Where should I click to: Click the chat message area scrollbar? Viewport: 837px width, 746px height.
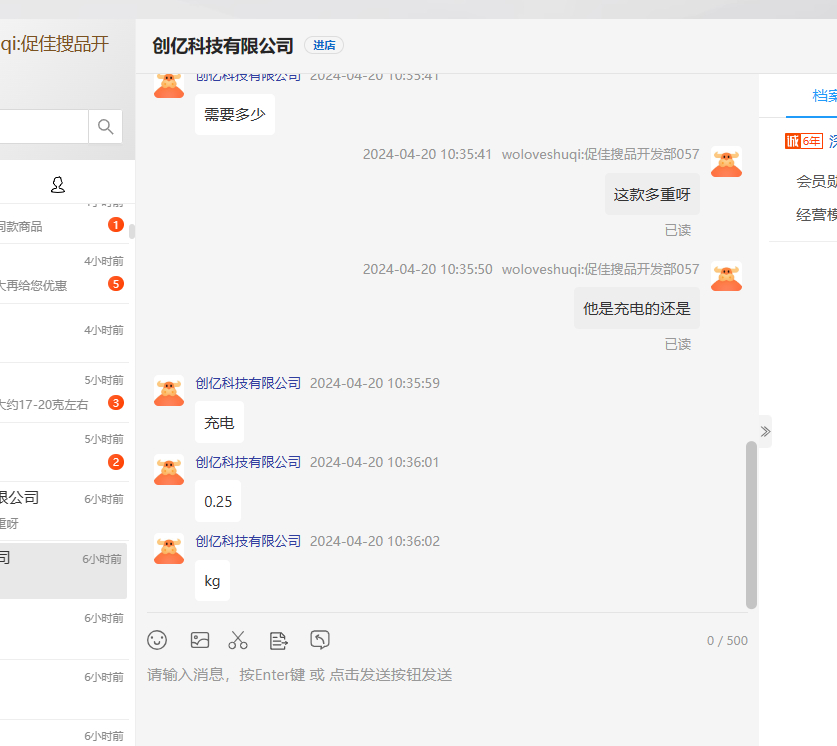751,524
